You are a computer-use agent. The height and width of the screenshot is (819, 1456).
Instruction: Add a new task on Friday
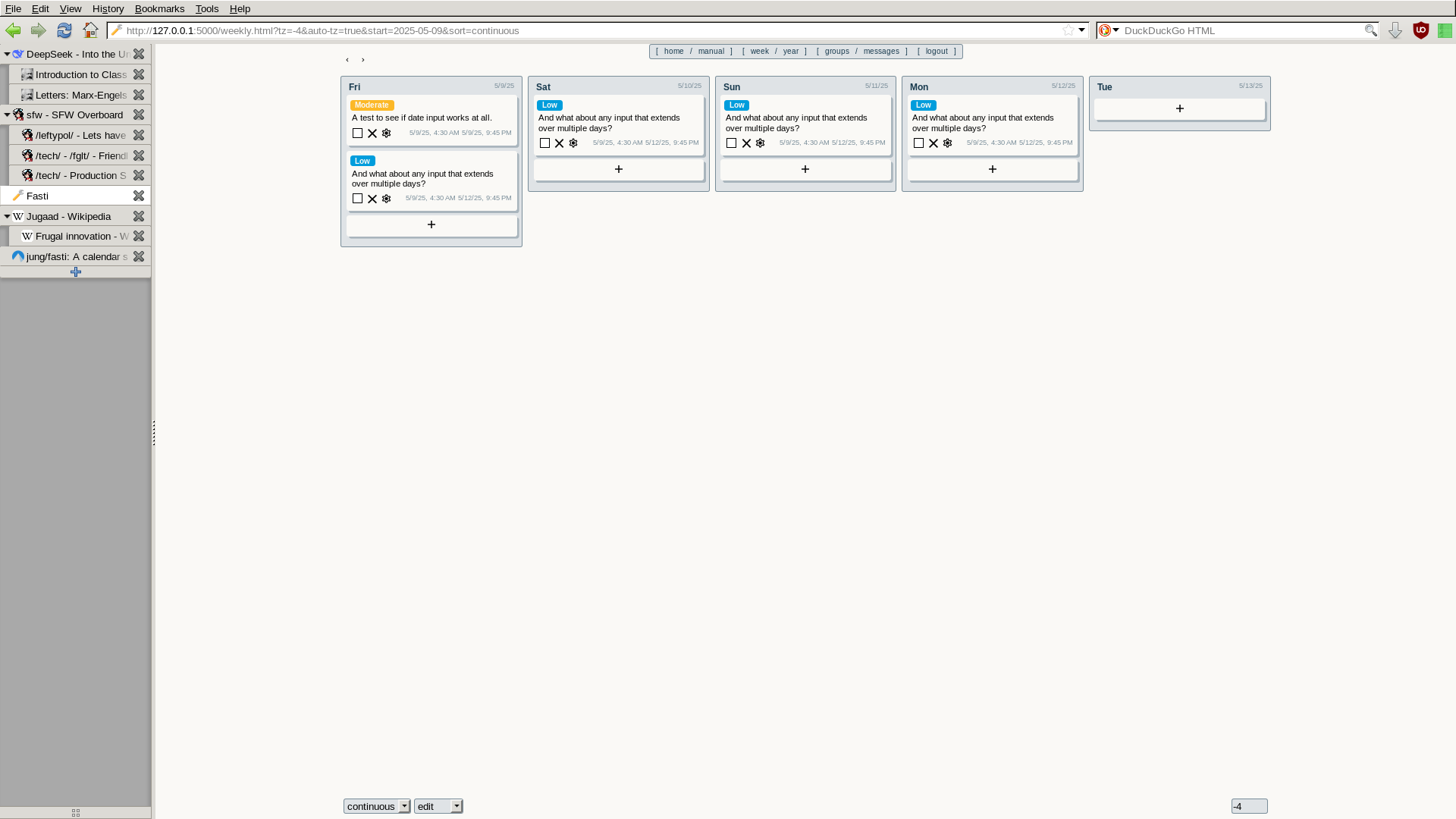[x=431, y=225]
